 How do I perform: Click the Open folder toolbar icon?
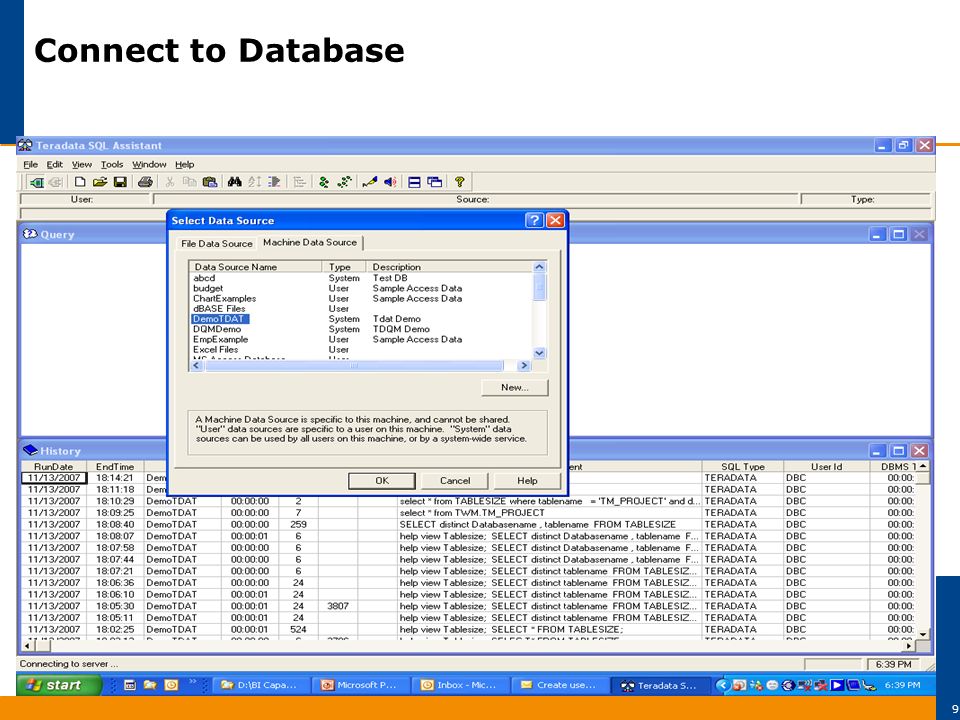pos(100,182)
